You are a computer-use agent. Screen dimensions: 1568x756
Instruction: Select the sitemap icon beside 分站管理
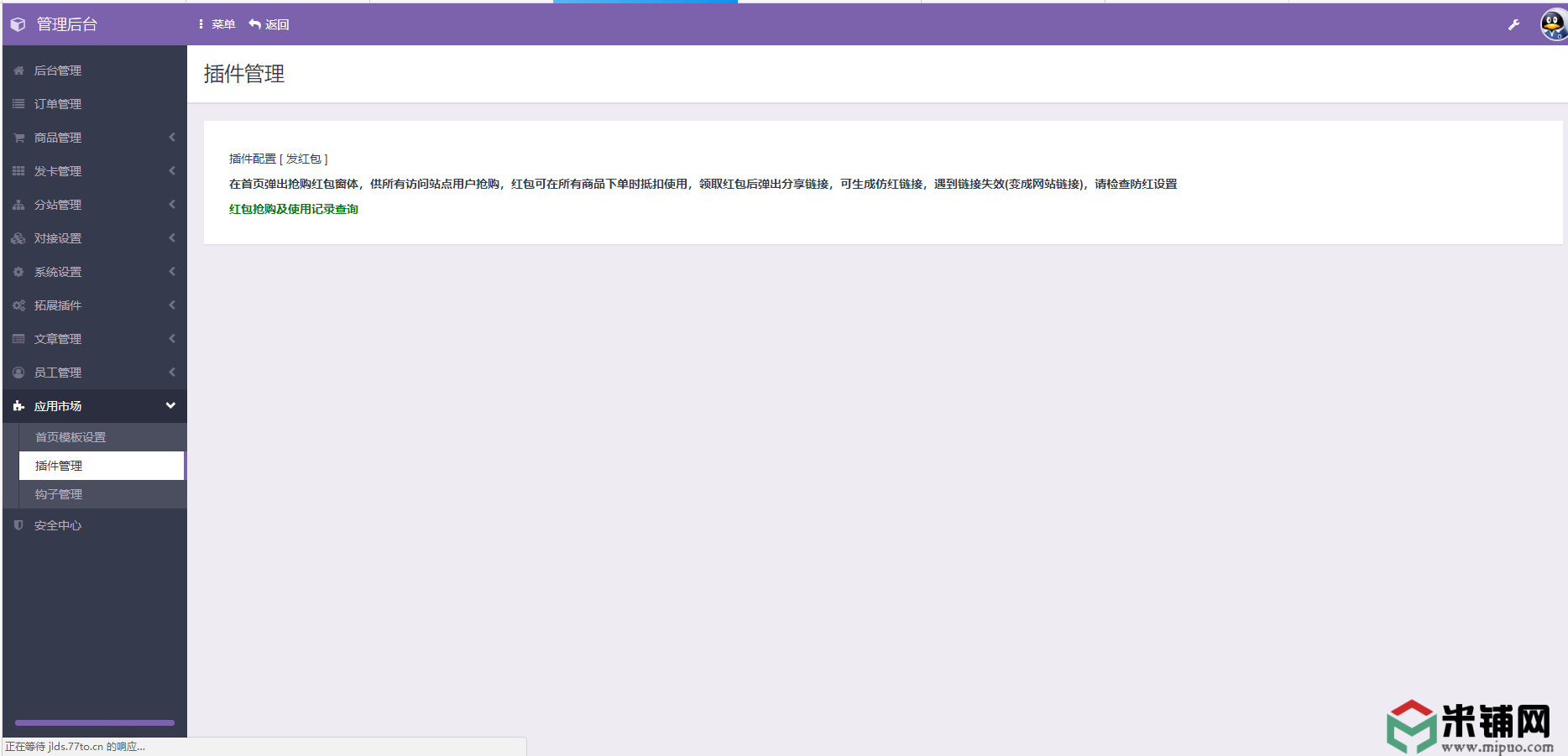point(18,204)
